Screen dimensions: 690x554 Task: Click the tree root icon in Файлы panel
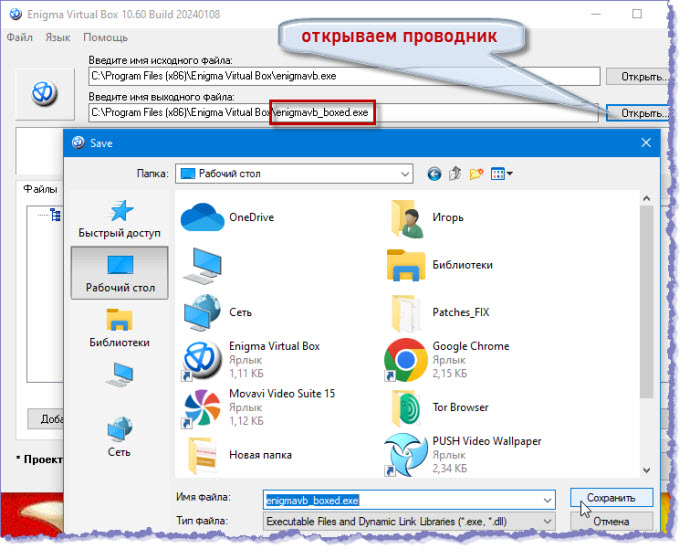[55, 215]
